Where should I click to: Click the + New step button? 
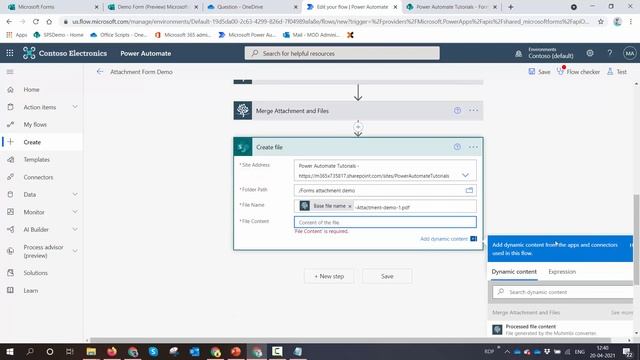(x=329, y=276)
